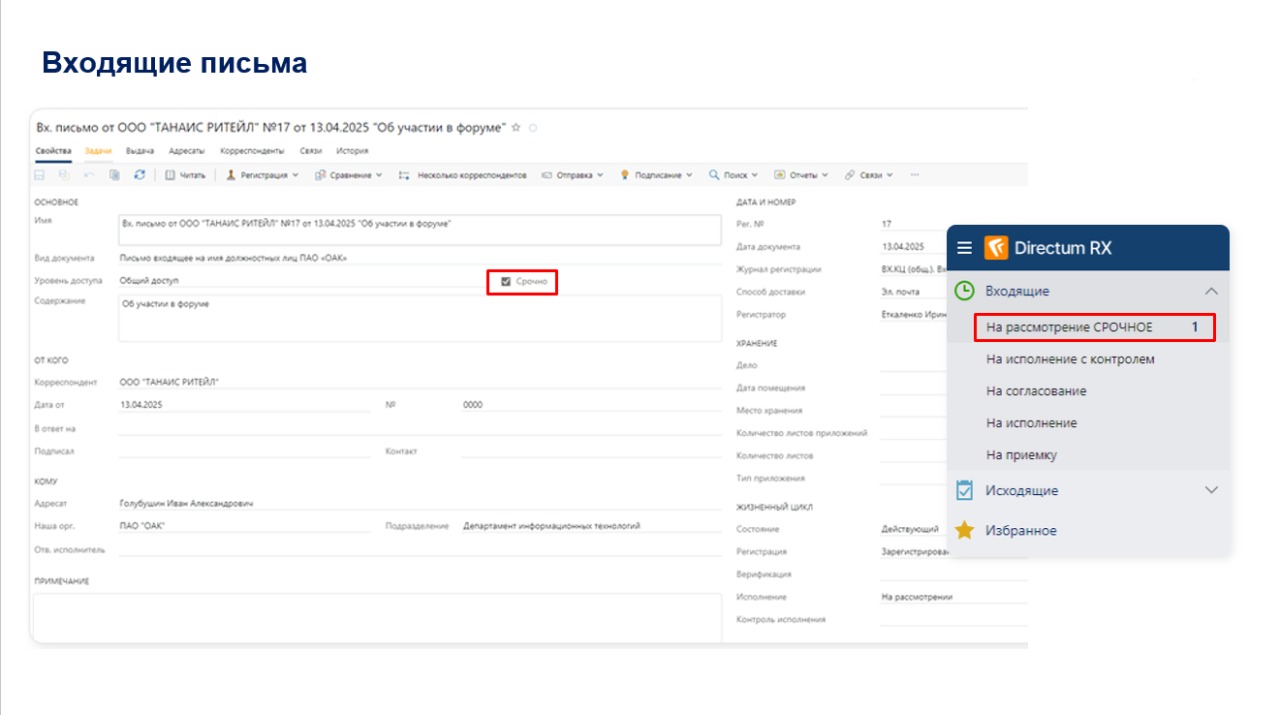Click the green clock Входящие icon

pyautogui.click(x=964, y=291)
